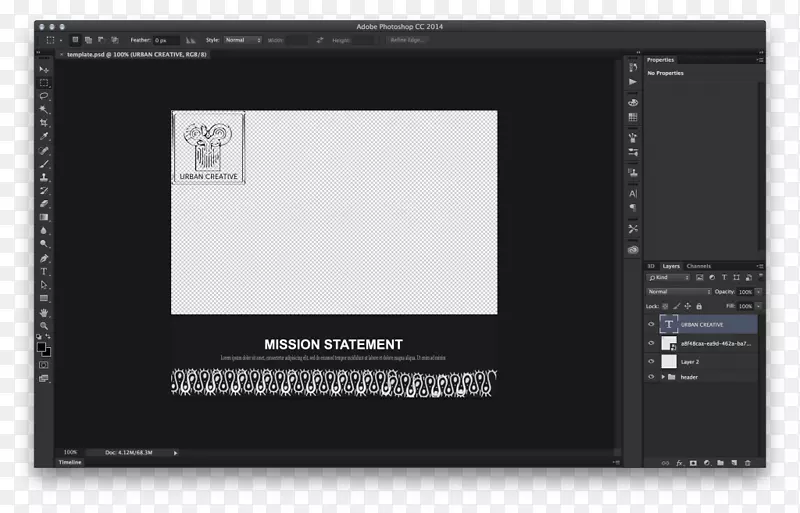The height and width of the screenshot is (513, 800).
Task: Select the Rectangular Marquee tool in the toolbox
Action: click(x=44, y=83)
